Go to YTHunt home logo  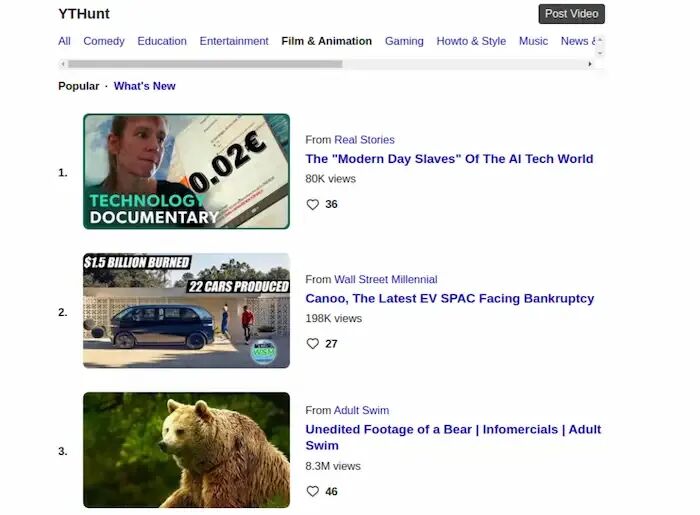pyautogui.click(x=84, y=14)
